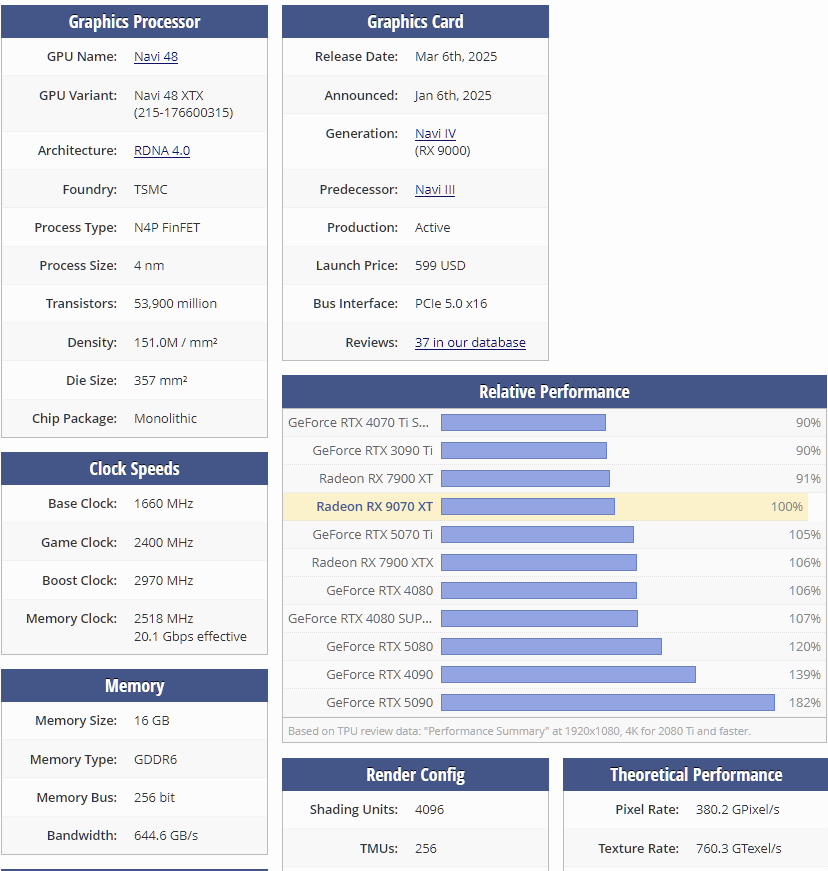The image size is (828, 871).
Task: Click the 1660 MHz base clock value
Action: [163, 503]
